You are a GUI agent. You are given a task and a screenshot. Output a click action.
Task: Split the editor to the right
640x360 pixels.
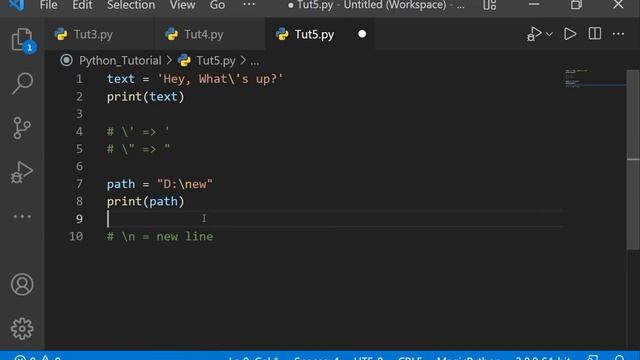point(595,34)
